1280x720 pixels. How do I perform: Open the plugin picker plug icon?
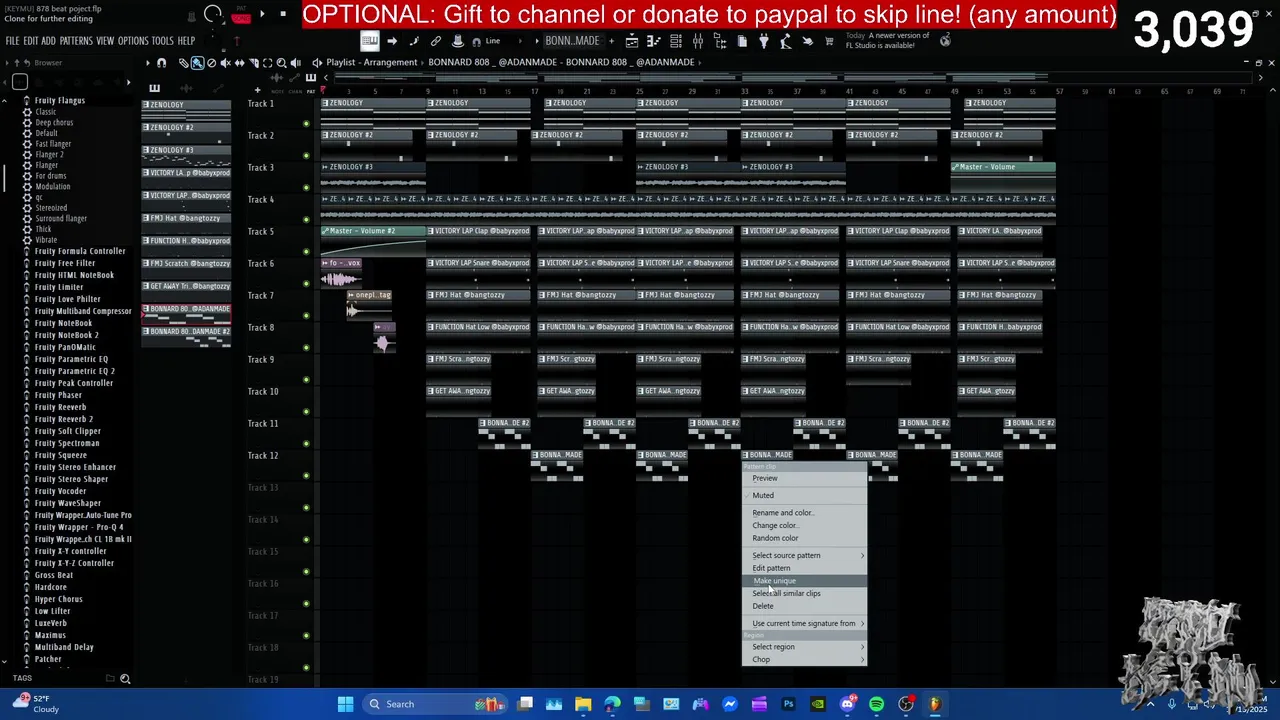pyautogui.click(x=764, y=41)
